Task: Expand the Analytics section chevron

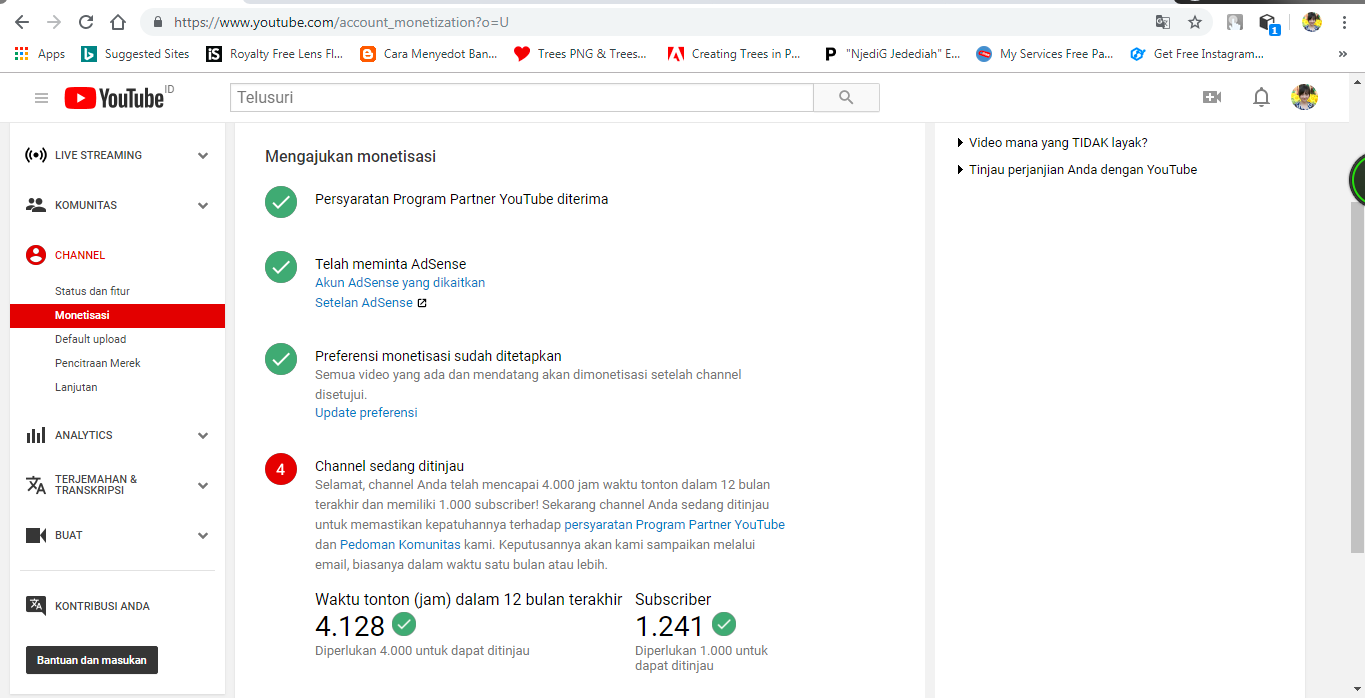Action: coord(203,435)
